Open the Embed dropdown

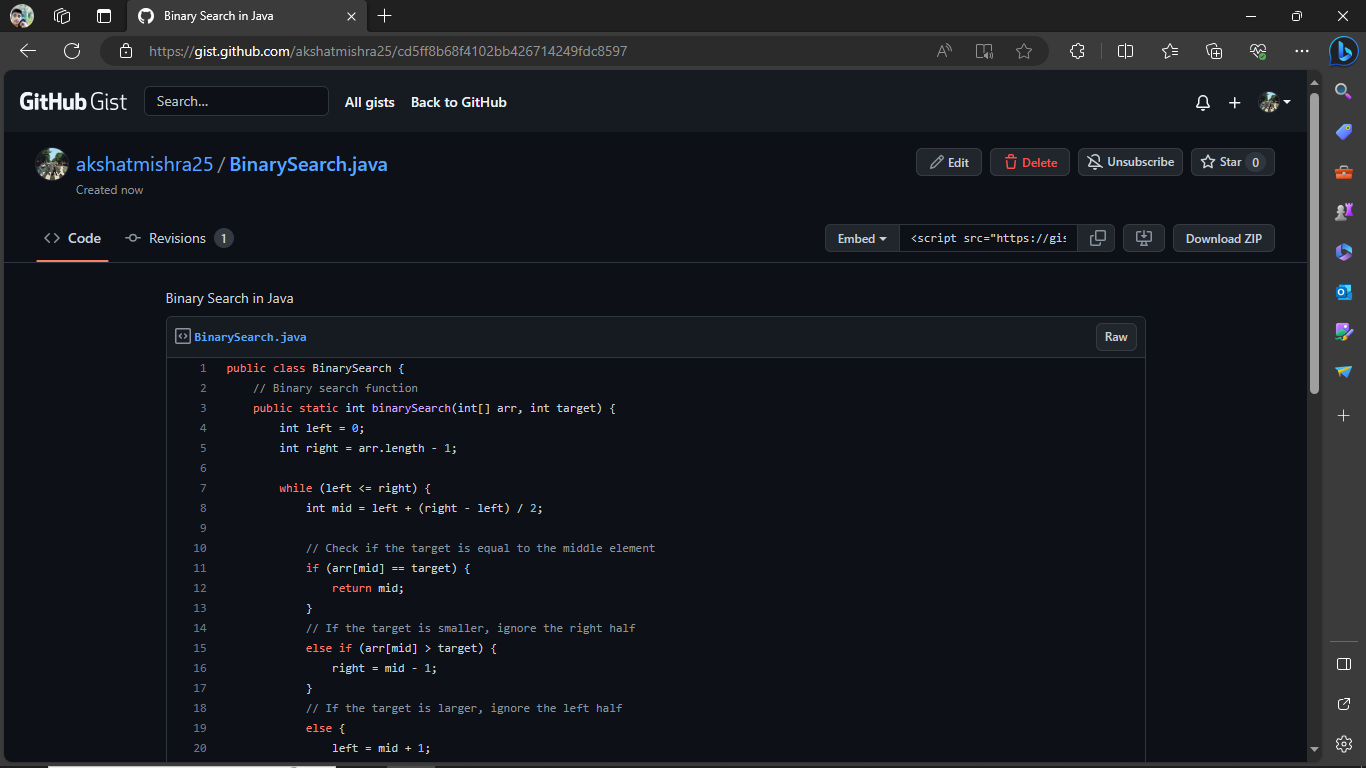click(x=861, y=238)
